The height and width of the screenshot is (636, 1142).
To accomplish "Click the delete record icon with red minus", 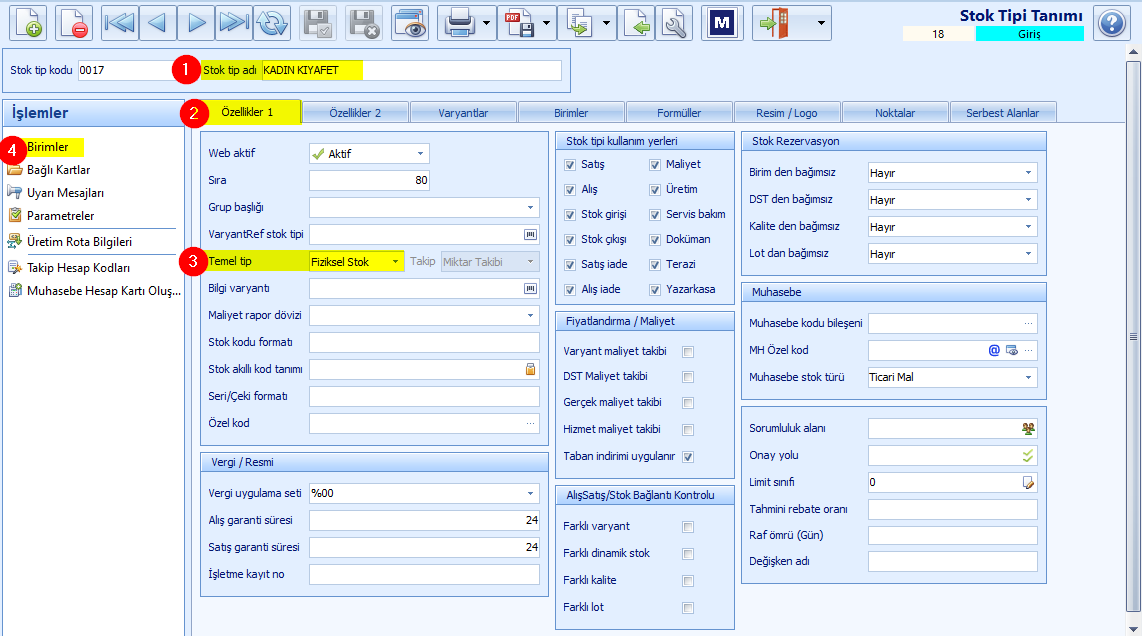I will pos(74,23).
